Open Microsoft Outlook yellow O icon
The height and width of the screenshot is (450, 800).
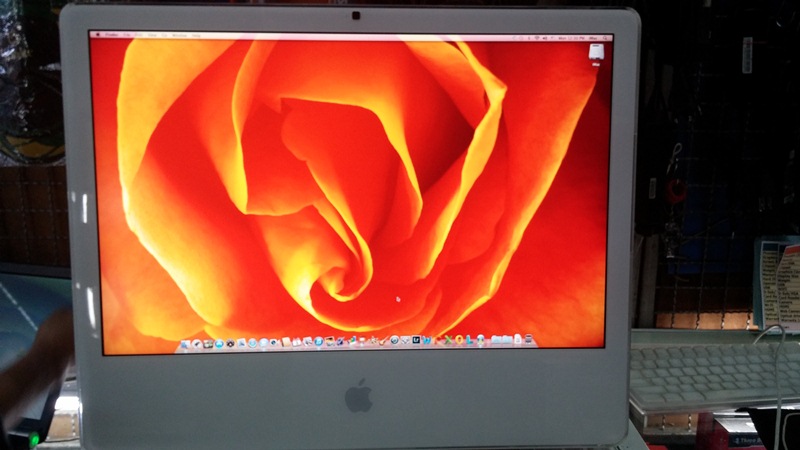coord(459,340)
